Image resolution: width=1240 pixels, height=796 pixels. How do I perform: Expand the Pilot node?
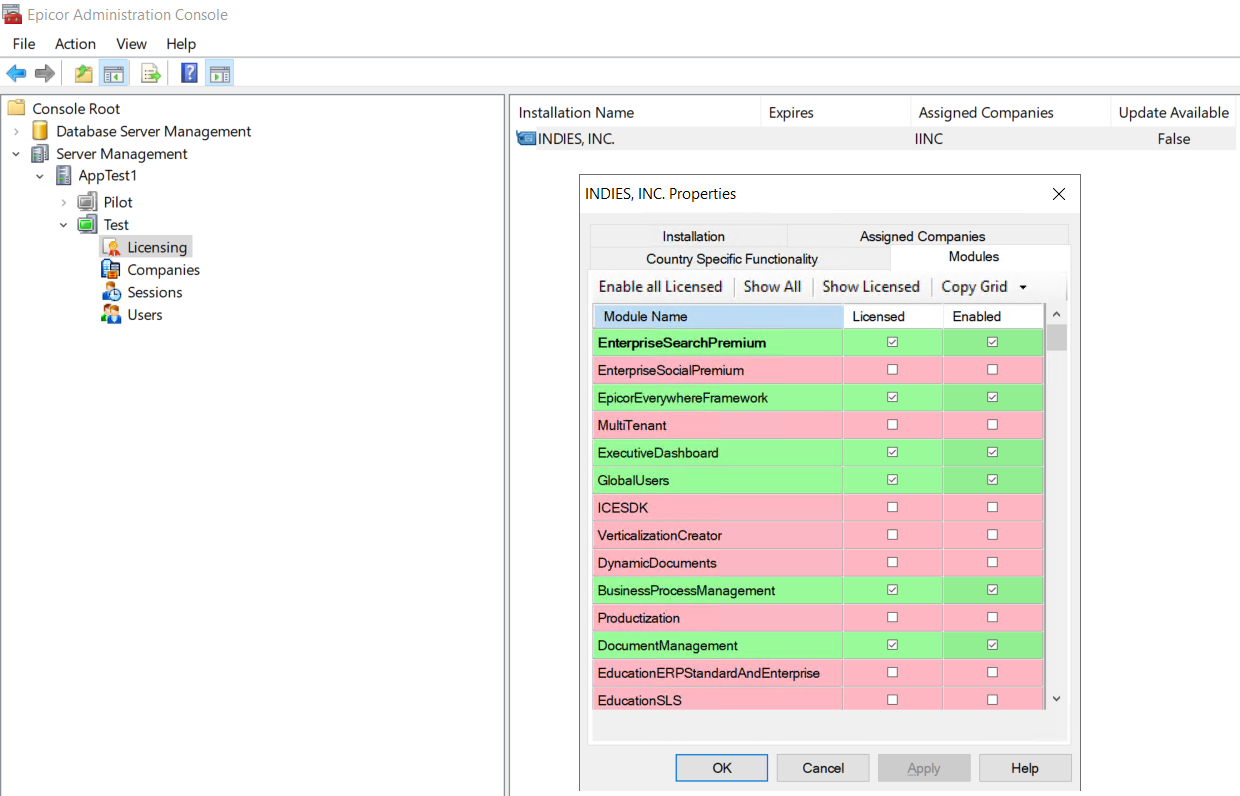tap(64, 202)
